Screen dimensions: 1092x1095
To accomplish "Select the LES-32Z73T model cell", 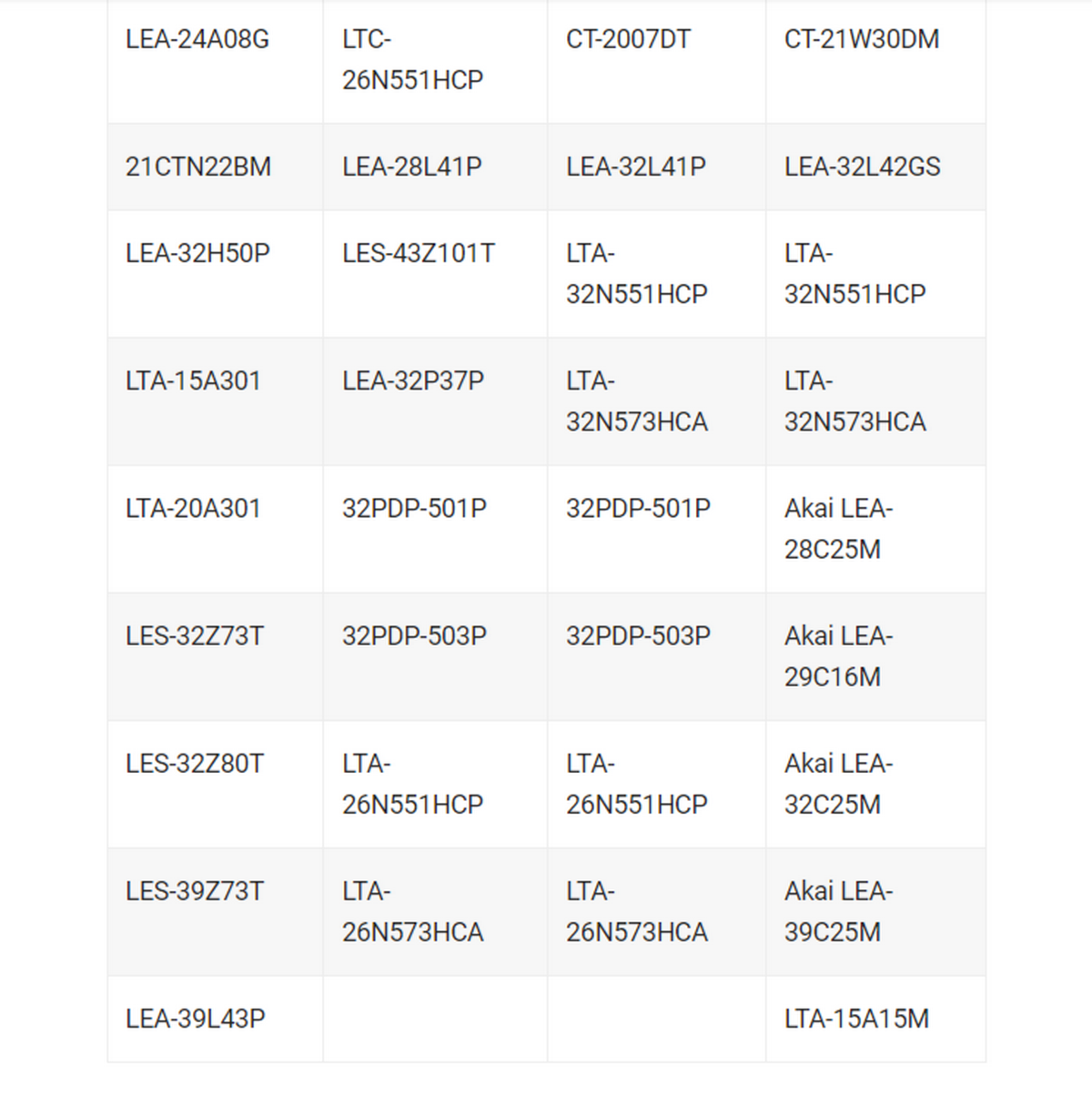I will tap(195, 636).
